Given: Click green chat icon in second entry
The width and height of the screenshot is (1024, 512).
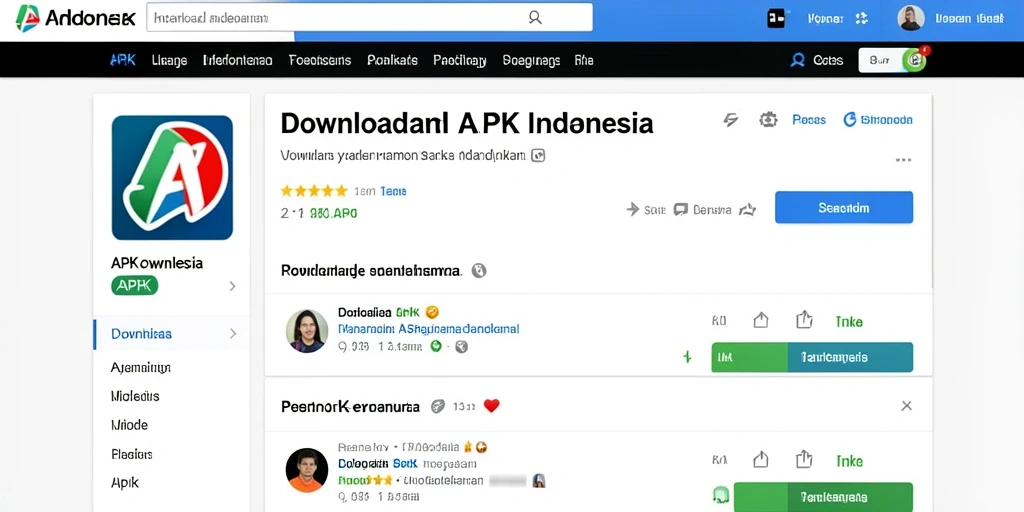Looking at the screenshot, I should (x=720, y=496).
